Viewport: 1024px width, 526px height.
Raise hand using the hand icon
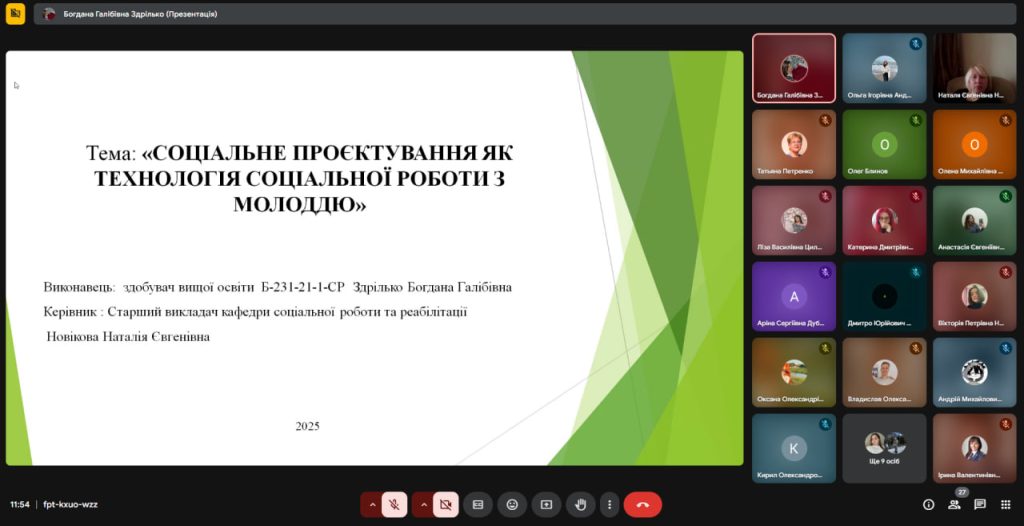580,505
